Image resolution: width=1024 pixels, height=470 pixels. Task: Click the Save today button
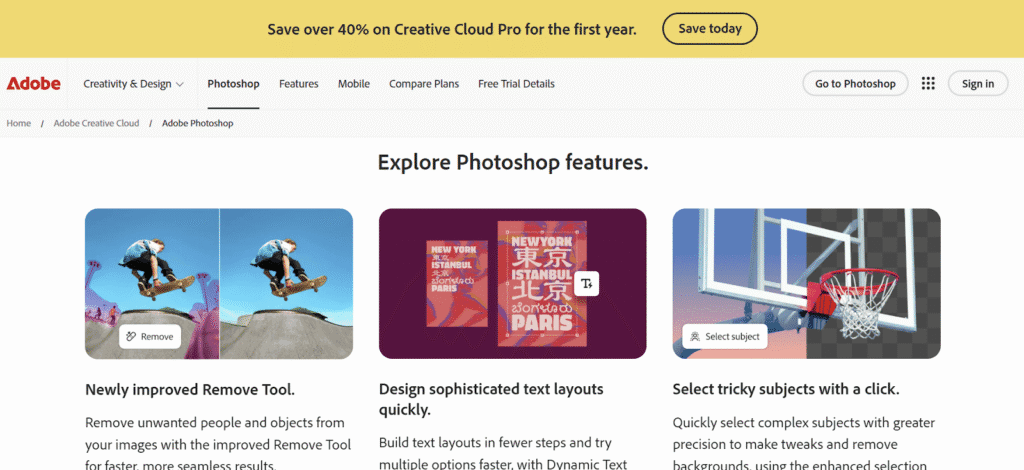pos(710,29)
